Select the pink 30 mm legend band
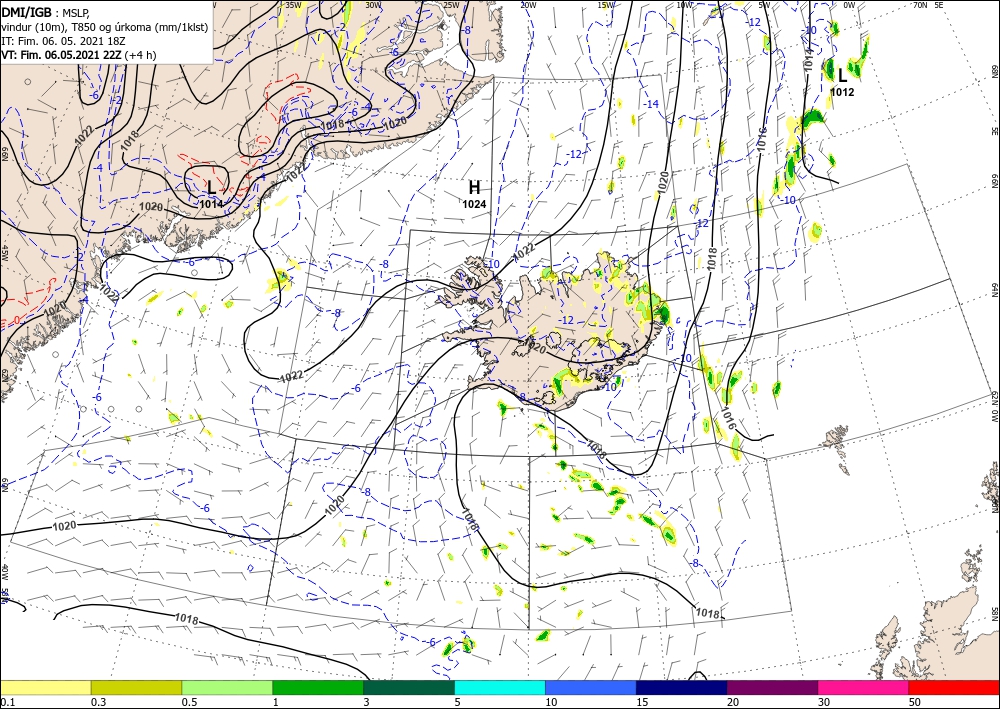The image size is (1000, 709). [864, 688]
